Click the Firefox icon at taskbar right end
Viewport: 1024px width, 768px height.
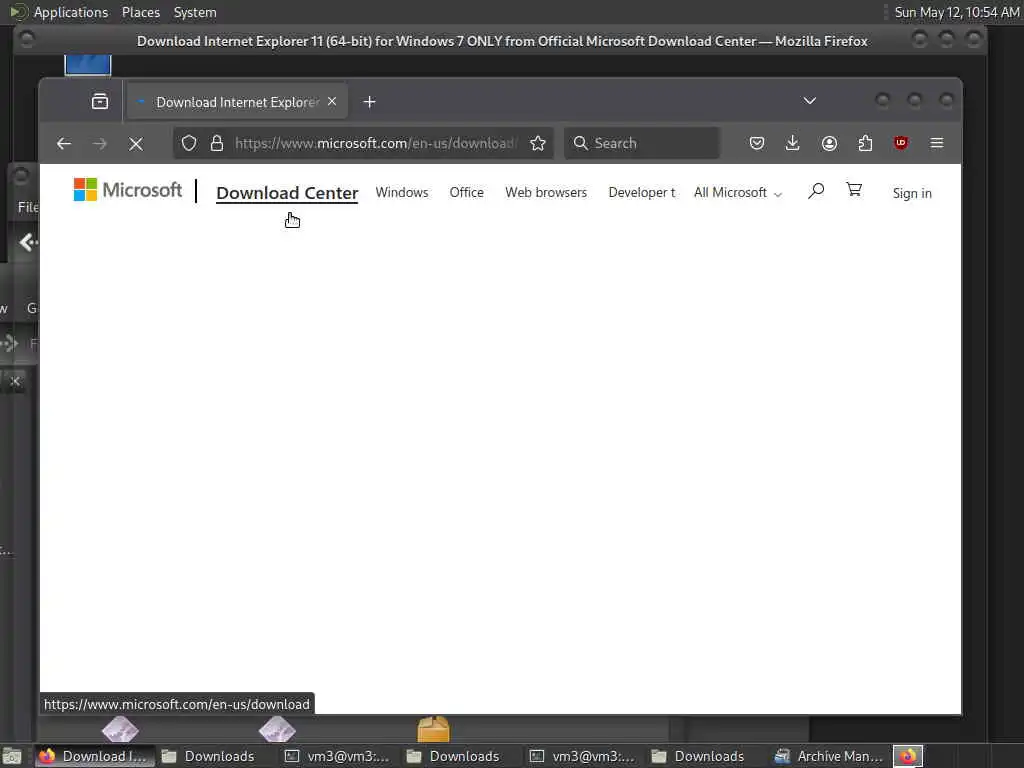[908, 756]
